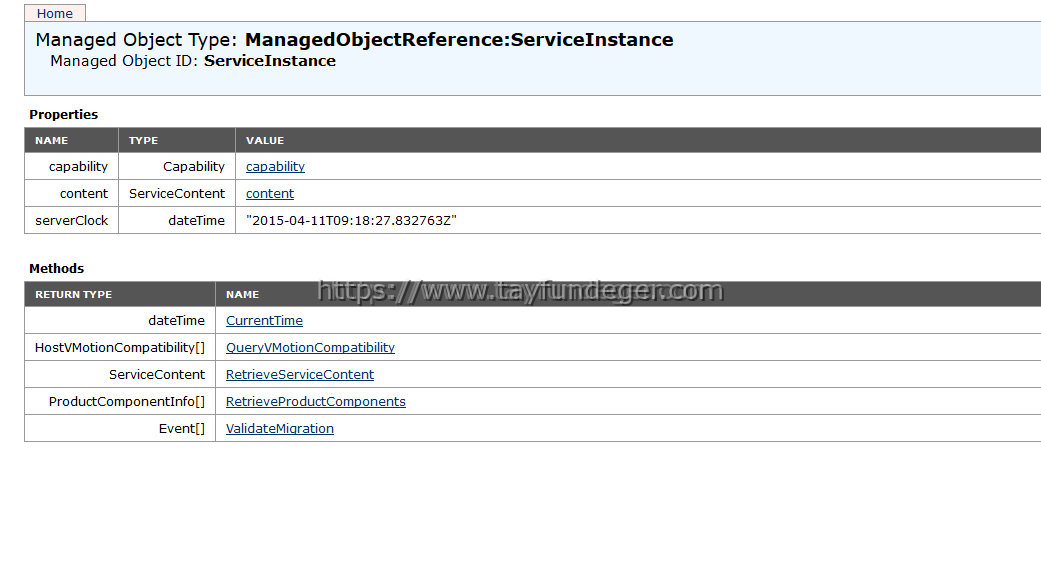Image resolution: width=1041 pixels, height=582 pixels.
Task: Click the ManagedObjectReference:ServiceInstance title
Action: (x=459, y=40)
